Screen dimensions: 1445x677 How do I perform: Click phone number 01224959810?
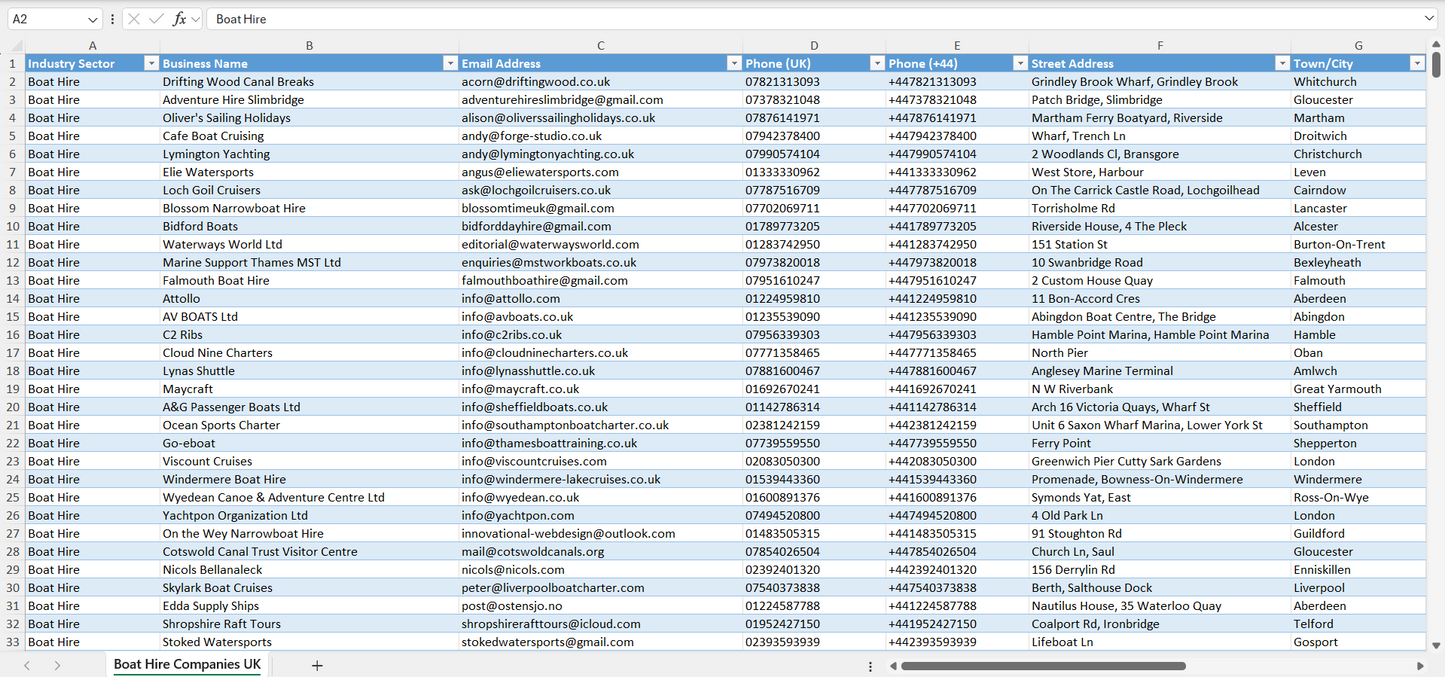coord(814,298)
